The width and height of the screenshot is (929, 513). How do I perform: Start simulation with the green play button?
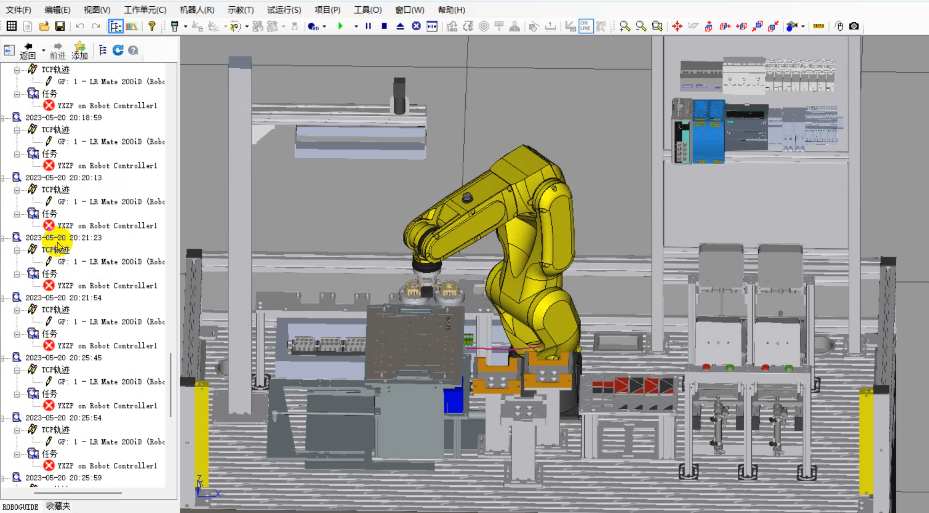pyautogui.click(x=340, y=26)
